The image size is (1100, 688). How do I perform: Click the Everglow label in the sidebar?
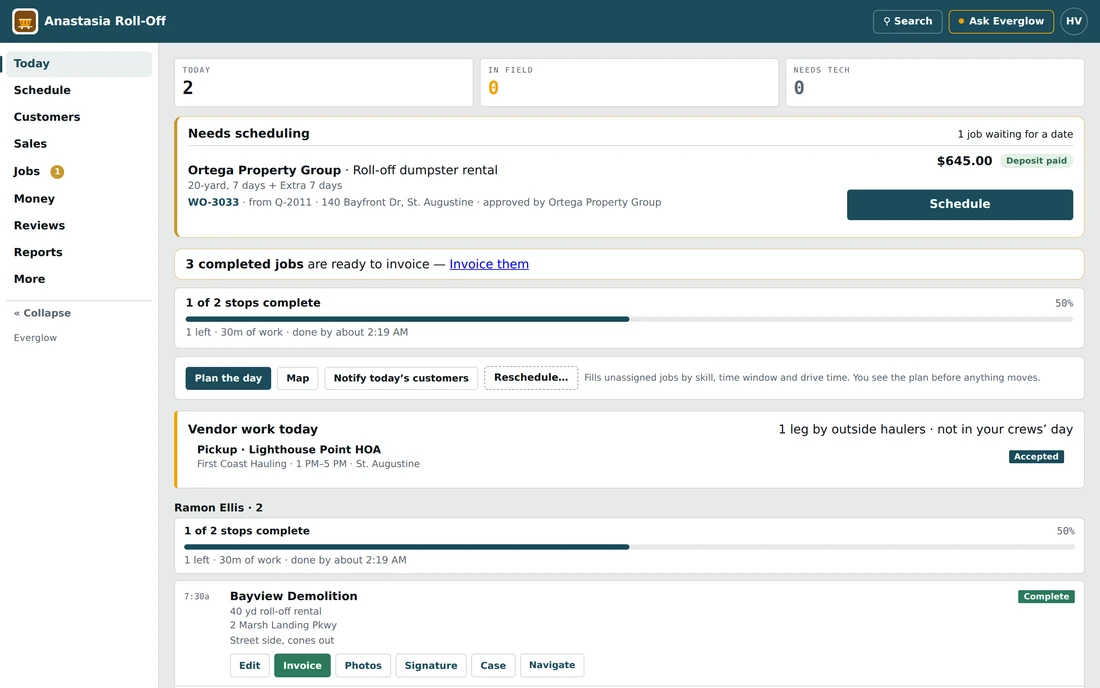click(35, 338)
